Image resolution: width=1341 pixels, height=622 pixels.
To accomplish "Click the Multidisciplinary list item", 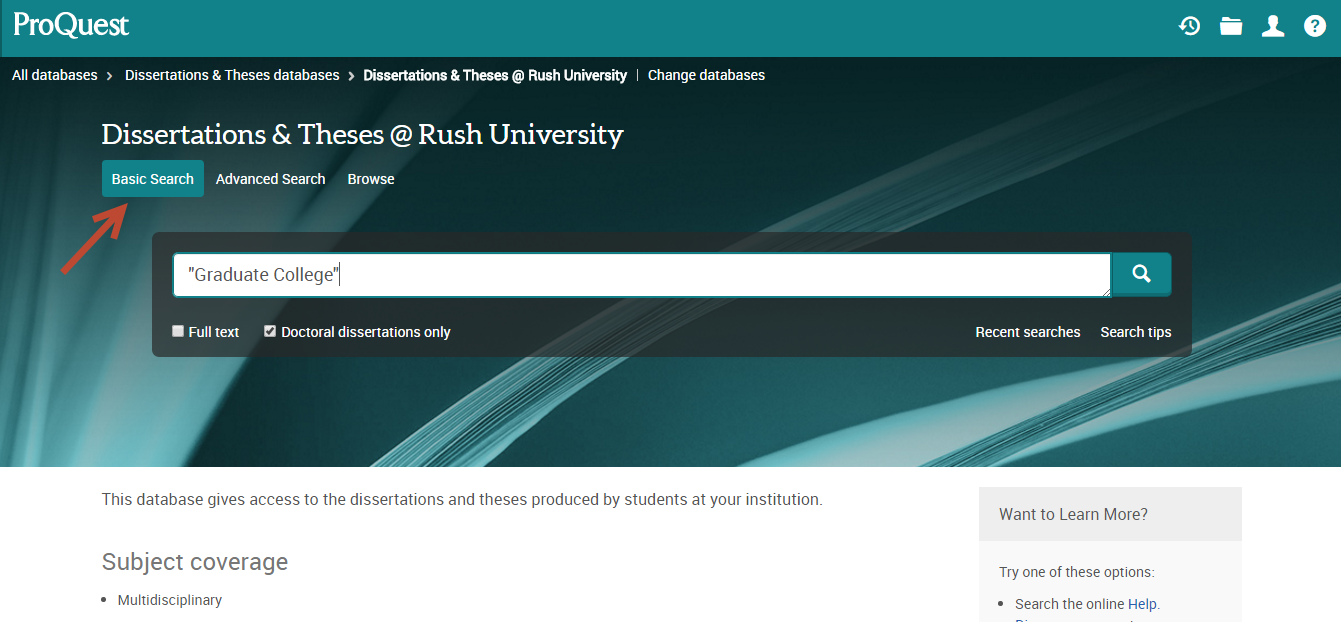I will coord(170,600).
